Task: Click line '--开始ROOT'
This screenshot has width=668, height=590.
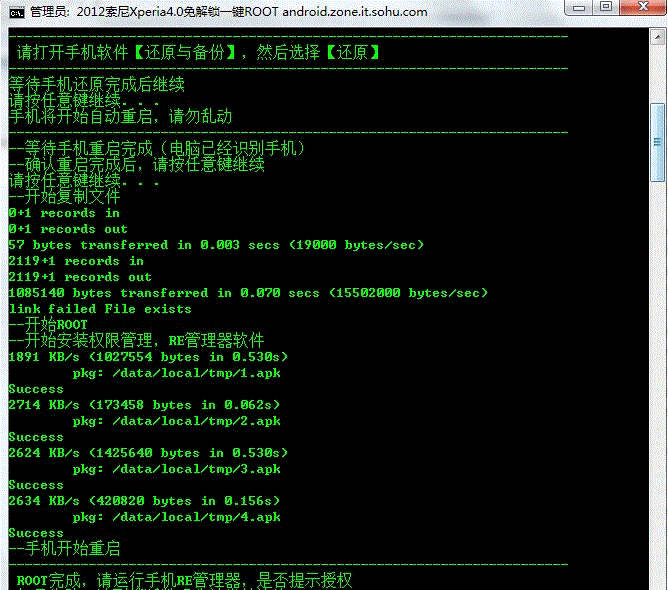Action: pos(48,325)
